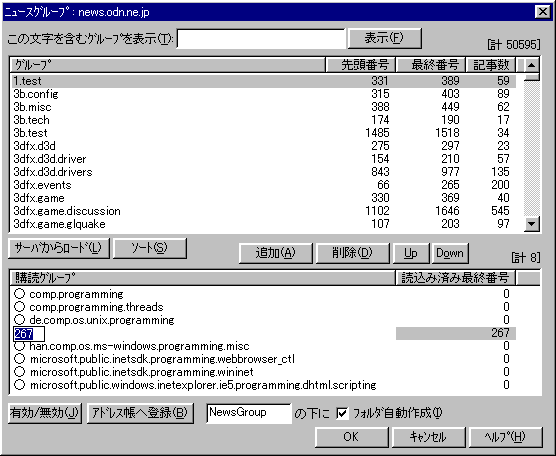The height and width of the screenshot is (456, 556).
Task: Select the 3dfx.game.discussion group row
Action: pyautogui.click(x=264, y=211)
